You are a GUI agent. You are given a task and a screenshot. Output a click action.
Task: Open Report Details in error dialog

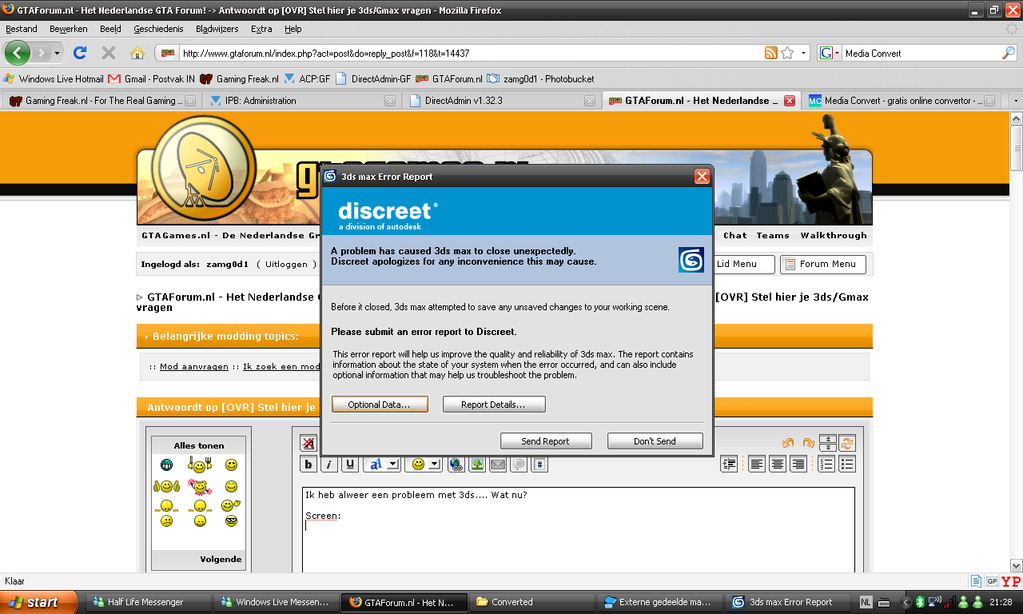click(493, 405)
